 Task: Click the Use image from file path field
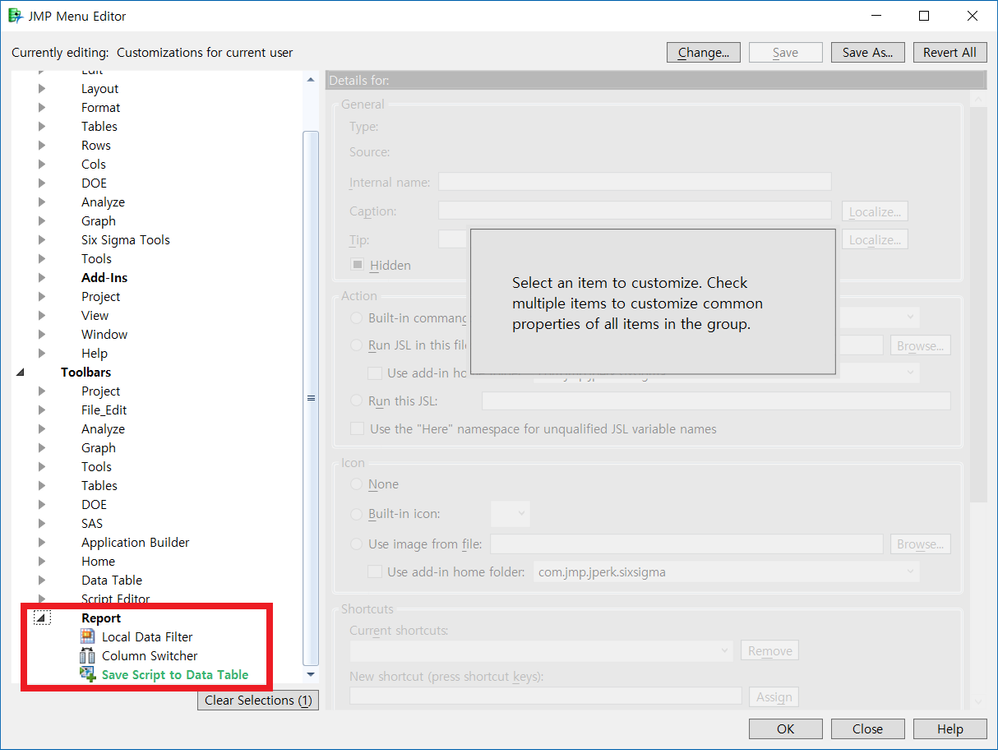(687, 544)
